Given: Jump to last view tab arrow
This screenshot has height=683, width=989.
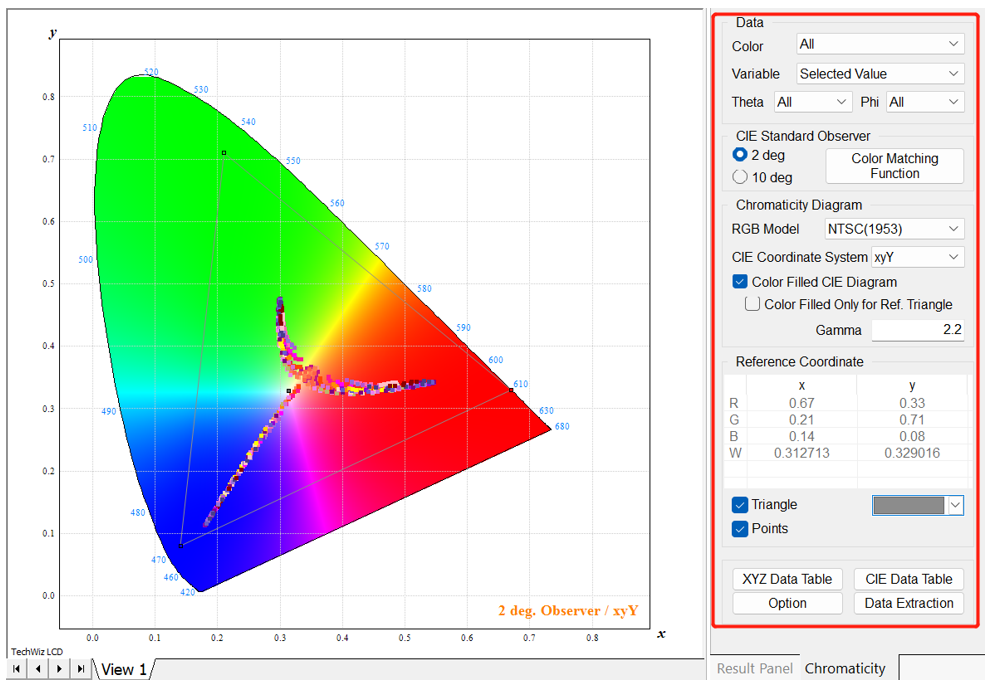Looking at the screenshot, I should click(x=80, y=668).
